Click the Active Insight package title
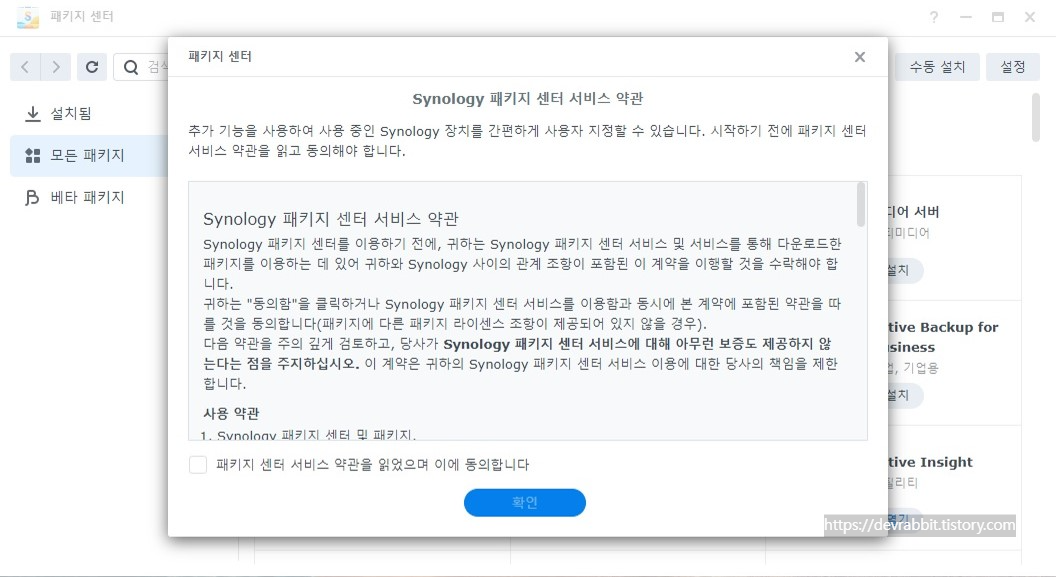The image size is (1056, 577). [929, 462]
